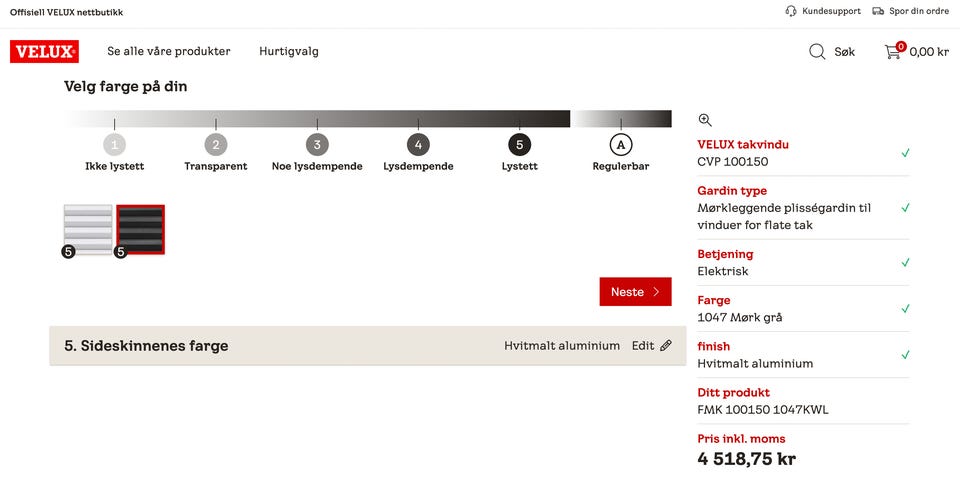Click Pris inkl. moms label
This screenshot has height=481, width=960.
[x=741, y=439]
